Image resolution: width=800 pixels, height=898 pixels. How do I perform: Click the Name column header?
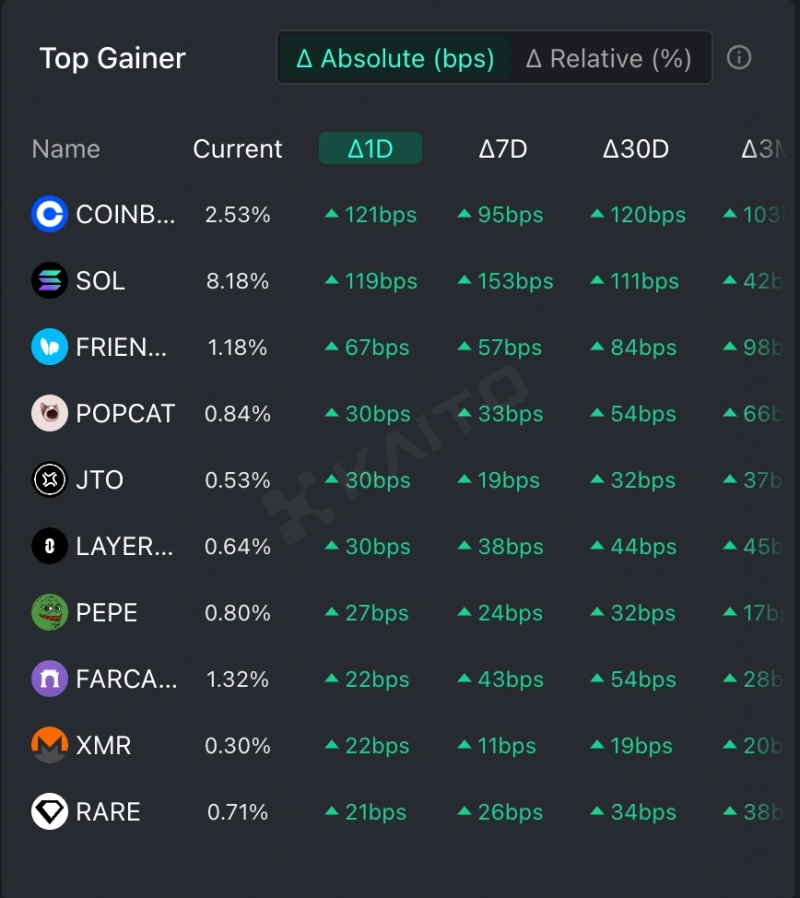(66, 149)
